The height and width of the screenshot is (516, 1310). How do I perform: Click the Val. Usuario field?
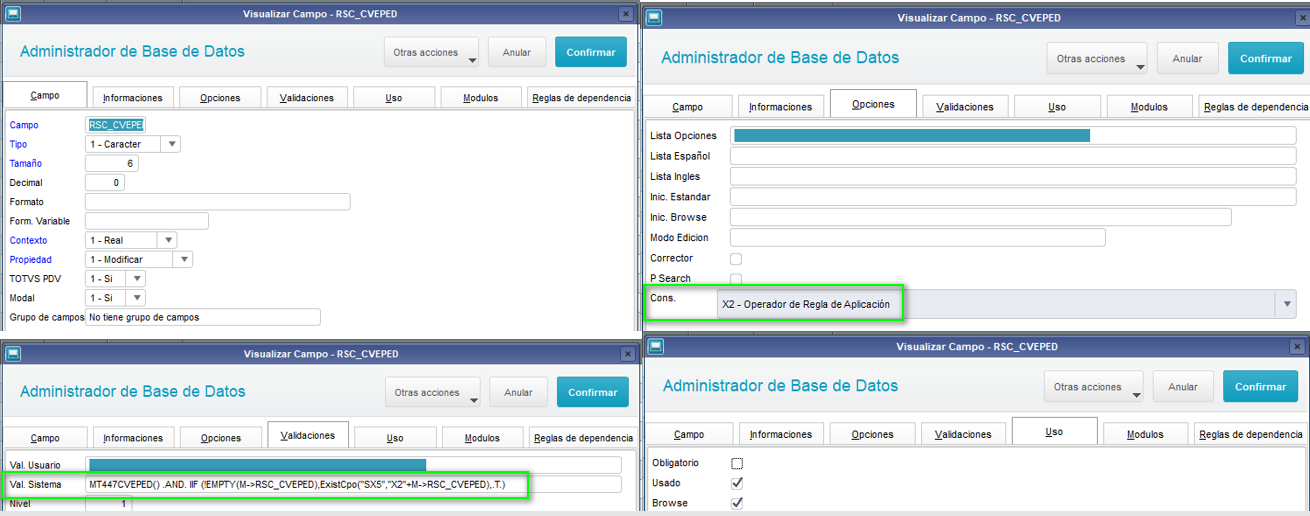click(x=354, y=465)
